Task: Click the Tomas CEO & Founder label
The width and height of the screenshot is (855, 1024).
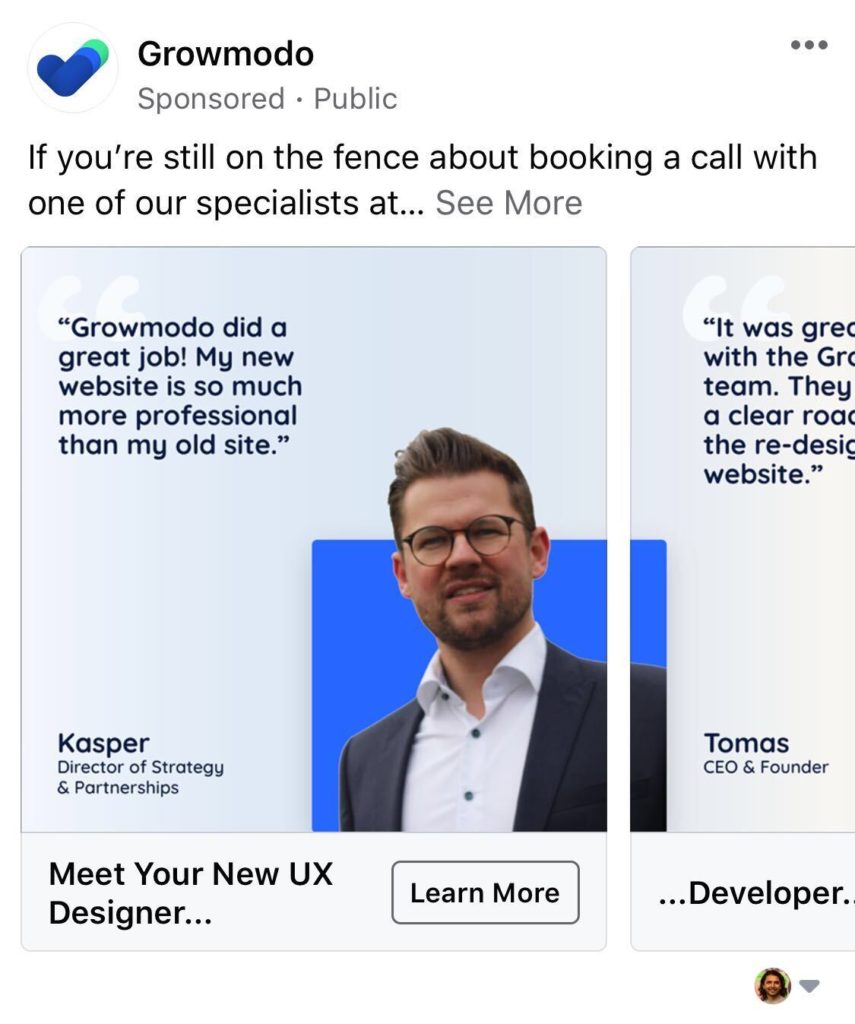Action: (766, 753)
